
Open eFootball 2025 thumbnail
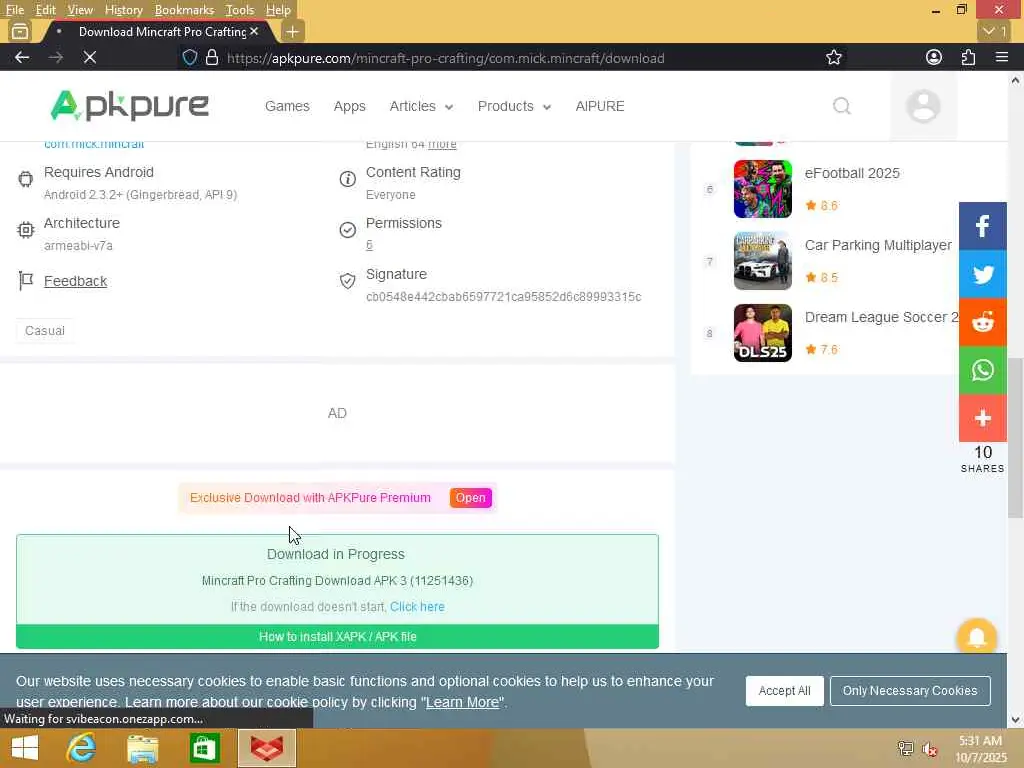coord(762,189)
